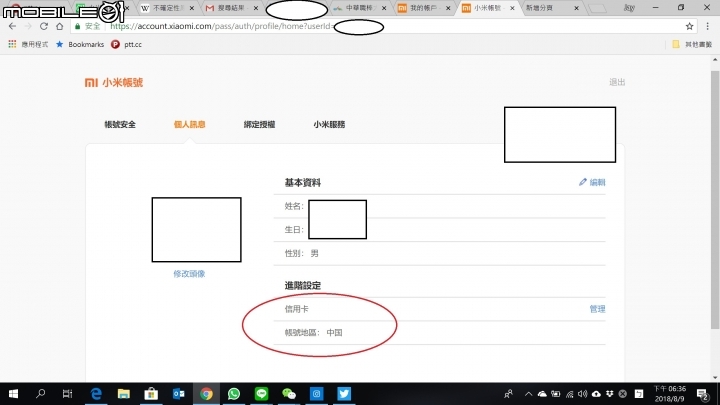
Task: Click the page vertical scrollbar
Action: 714,200
